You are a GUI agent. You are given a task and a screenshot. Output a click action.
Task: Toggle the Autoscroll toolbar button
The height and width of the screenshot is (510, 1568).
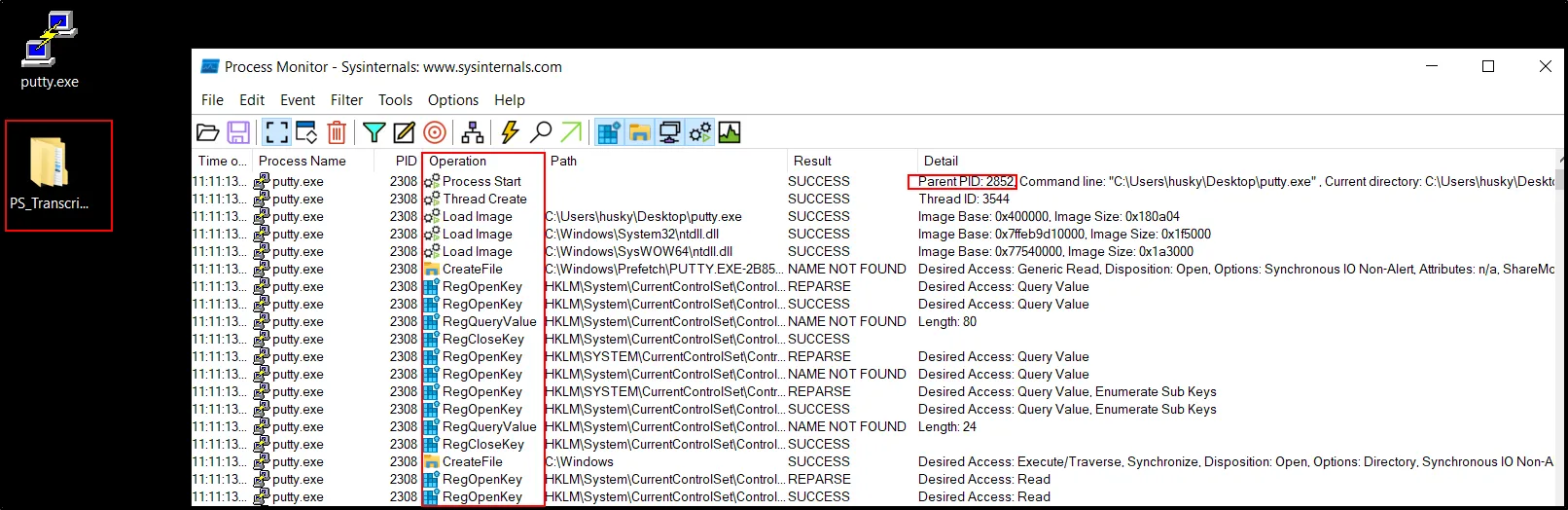[x=306, y=132]
